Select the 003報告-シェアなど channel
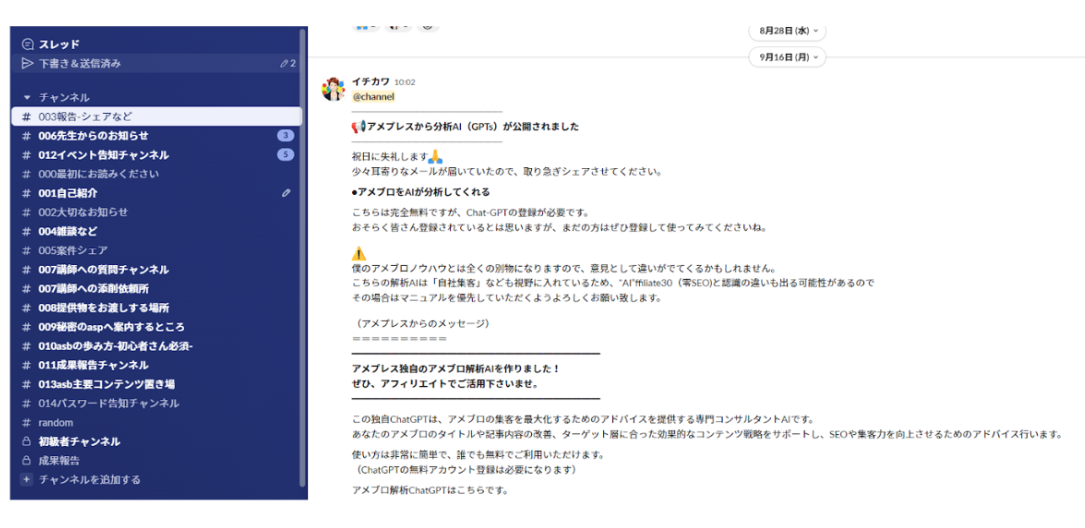The height and width of the screenshot is (528, 1085). [156, 116]
